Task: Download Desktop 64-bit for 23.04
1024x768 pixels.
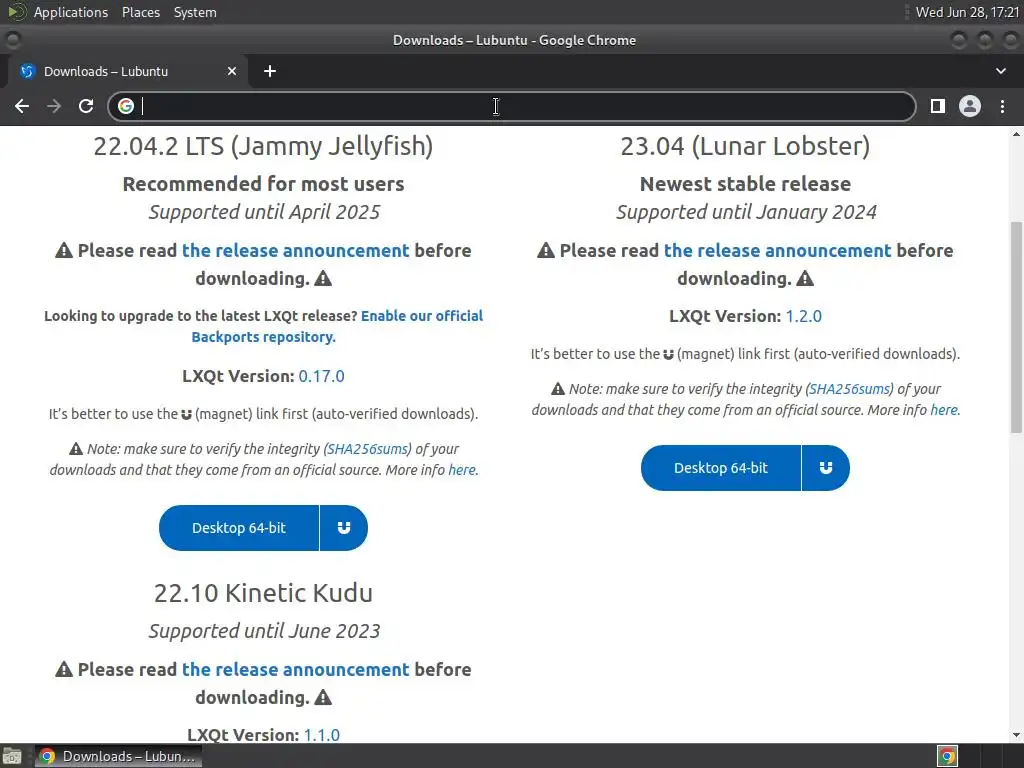Action: pyautogui.click(x=721, y=468)
